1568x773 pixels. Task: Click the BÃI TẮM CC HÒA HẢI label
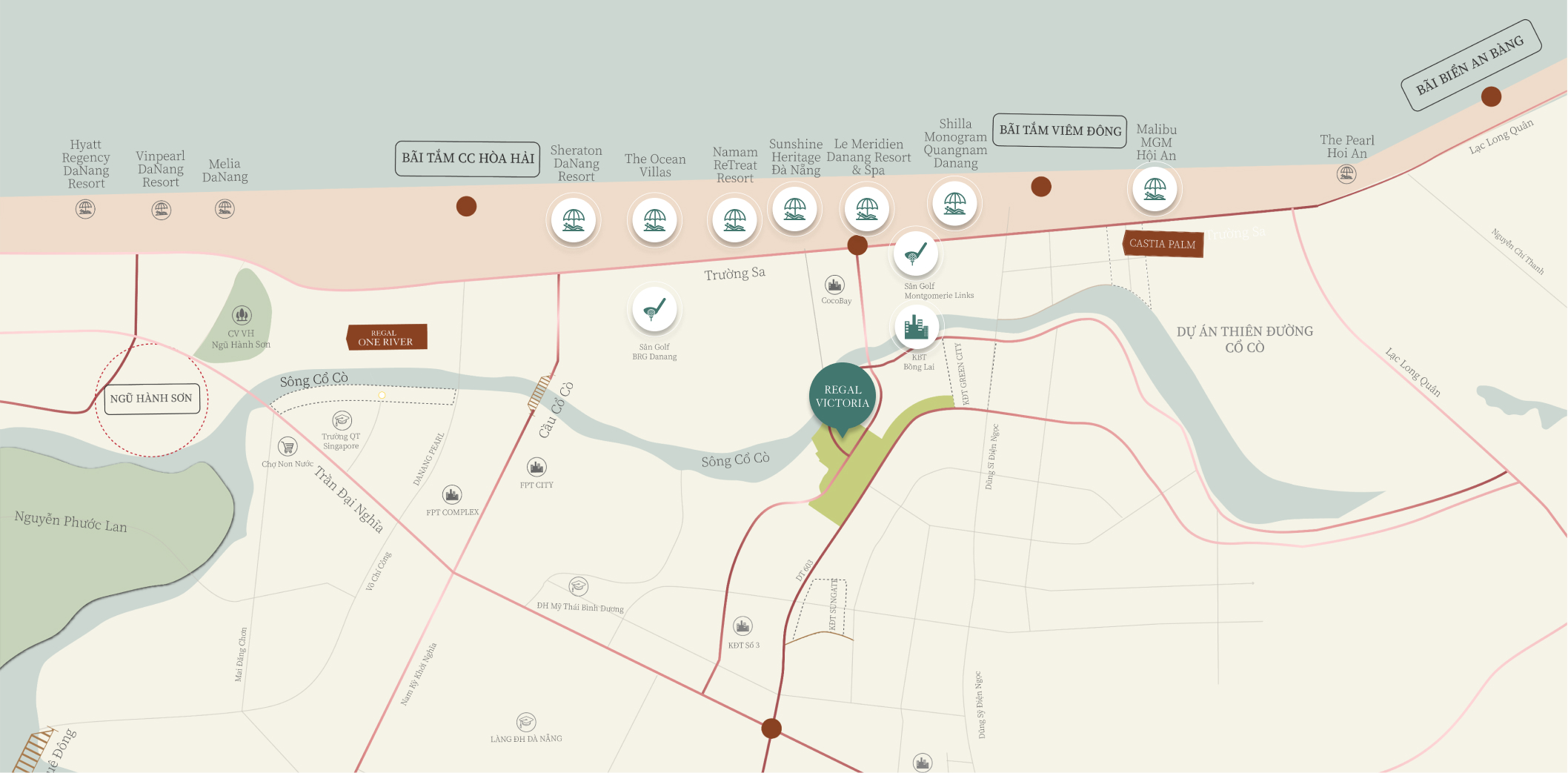(x=468, y=159)
